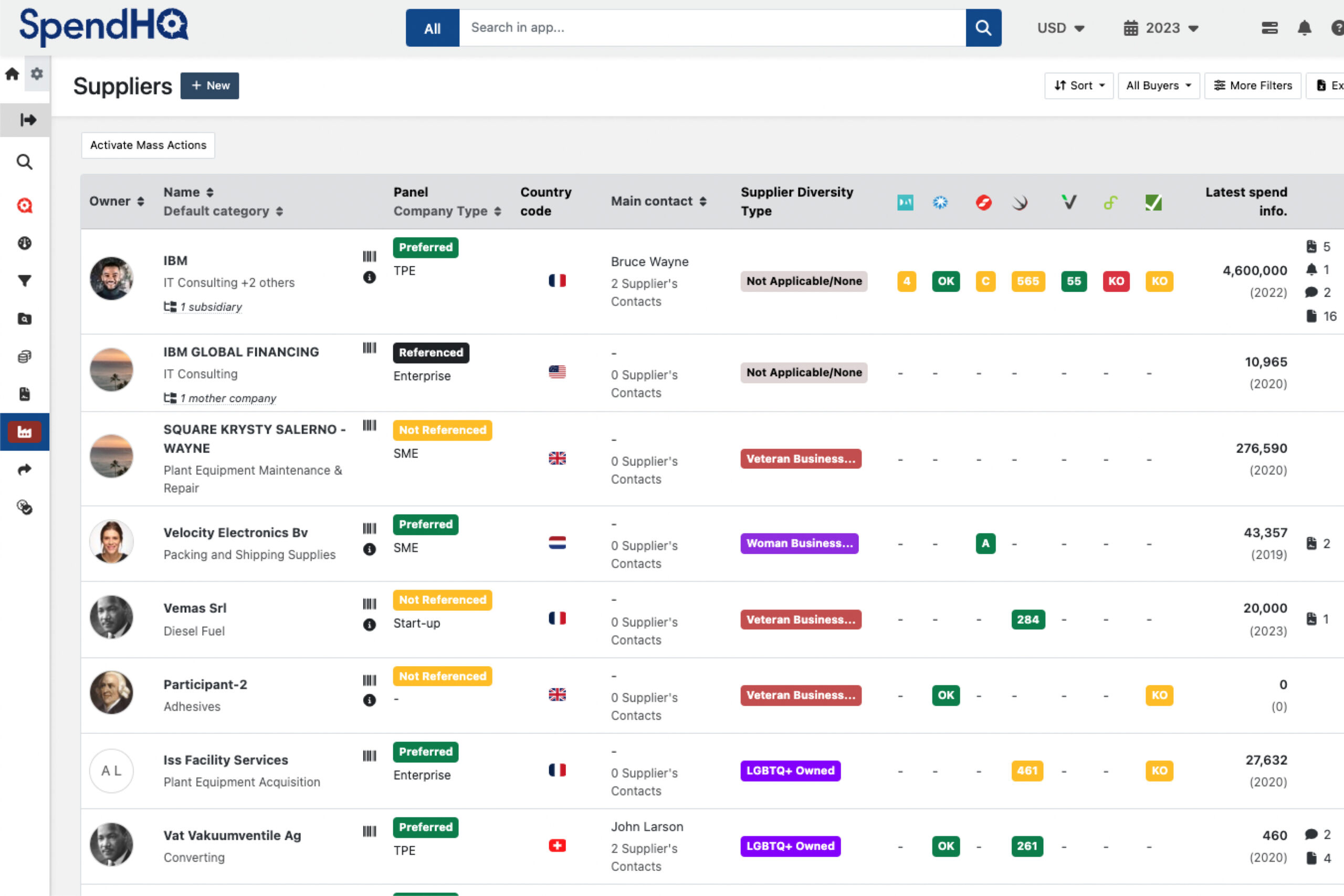Click the Preferred badge on Iss Facility Services
This screenshot has width=1344, height=896.
426,752
